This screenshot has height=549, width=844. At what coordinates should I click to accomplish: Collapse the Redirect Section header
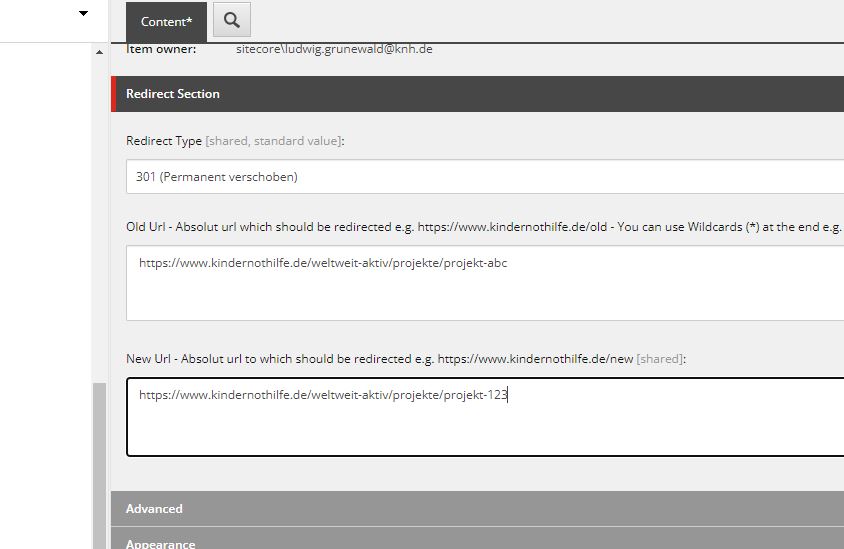[477, 94]
